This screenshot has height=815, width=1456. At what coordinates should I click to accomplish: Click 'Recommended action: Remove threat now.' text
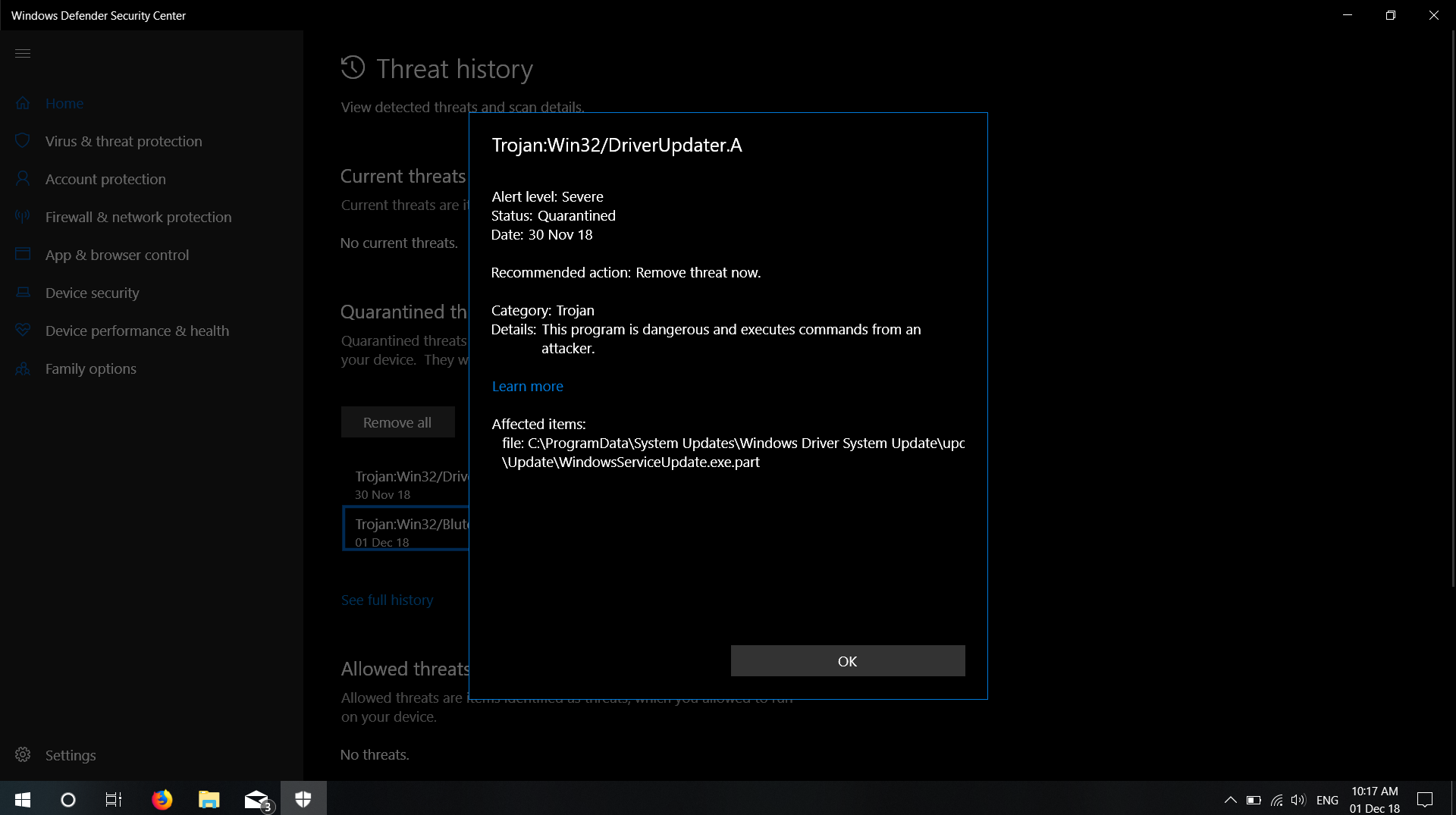626,272
